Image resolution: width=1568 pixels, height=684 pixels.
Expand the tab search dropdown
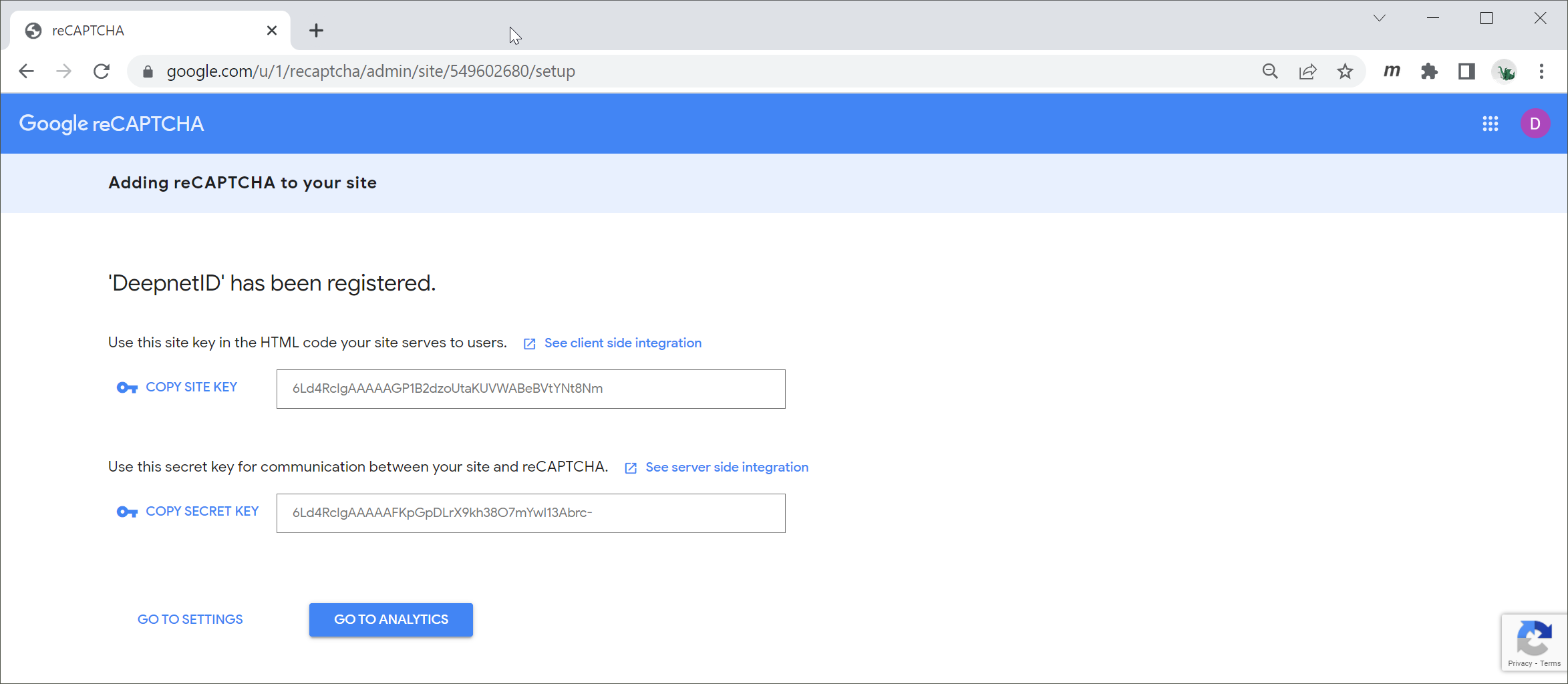(1380, 18)
